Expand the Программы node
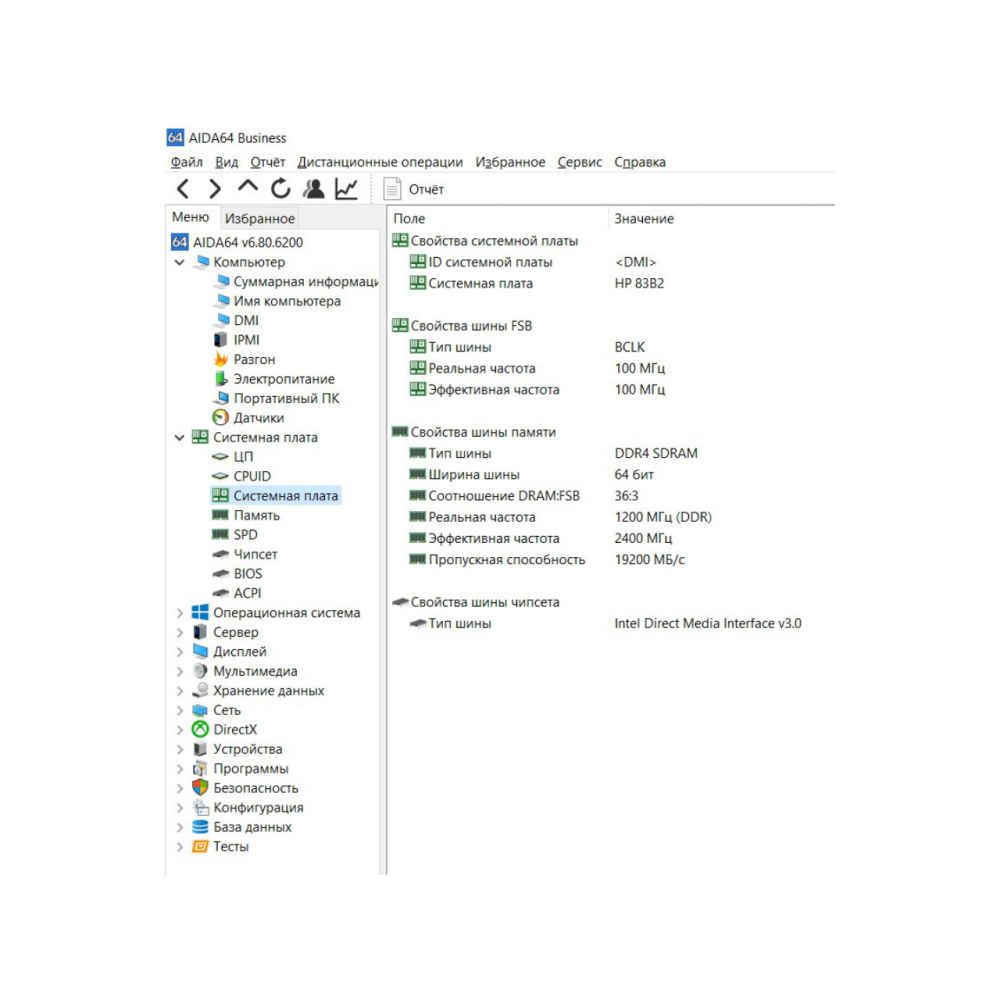This screenshot has height=1000, width=1000. pos(180,768)
